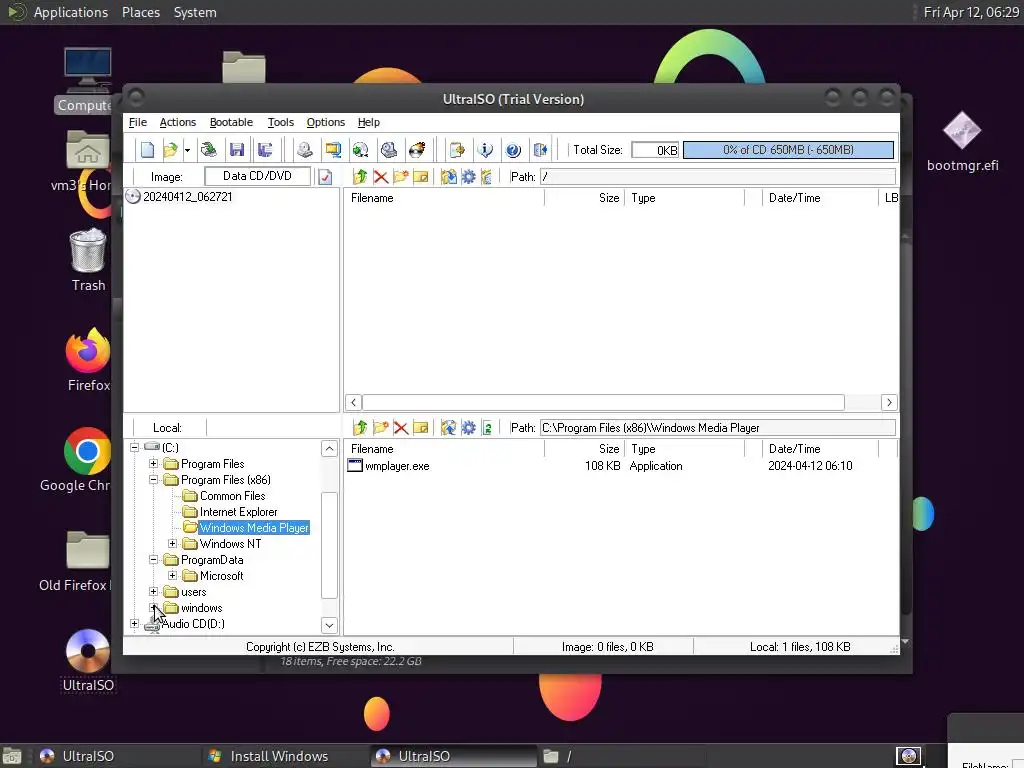Click the Compress ISO toolbar icon
This screenshot has width=1024, height=768.
(333, 150)
